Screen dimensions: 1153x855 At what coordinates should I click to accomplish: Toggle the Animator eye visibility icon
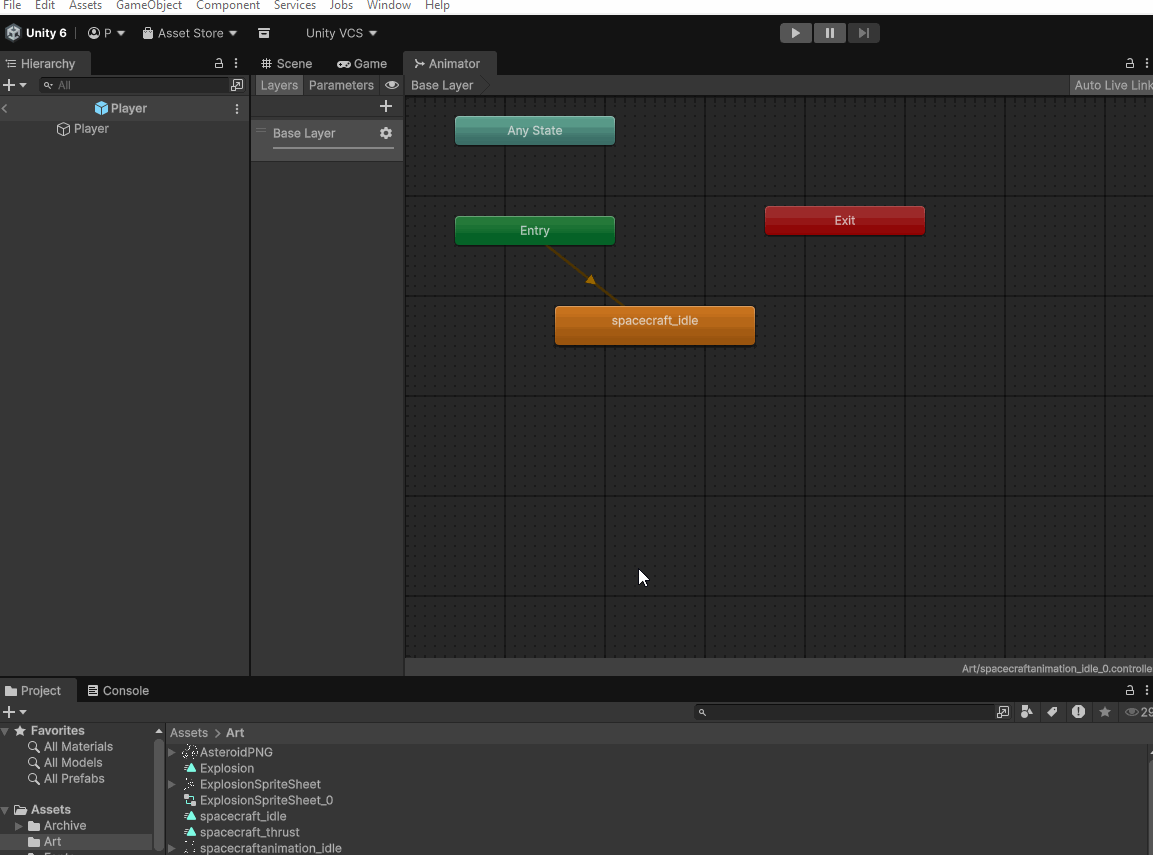point(392,85)
